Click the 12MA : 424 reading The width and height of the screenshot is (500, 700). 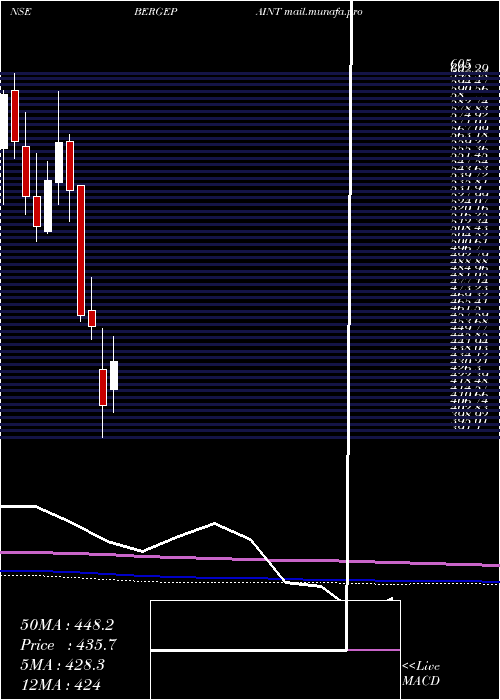coord(60,684)
